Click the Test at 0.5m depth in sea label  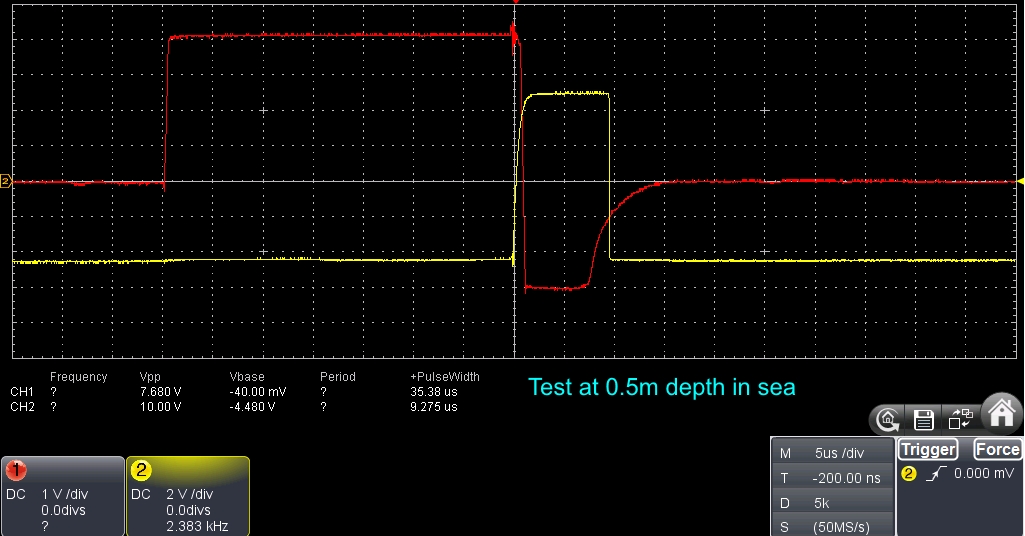[x=662, y=387]
